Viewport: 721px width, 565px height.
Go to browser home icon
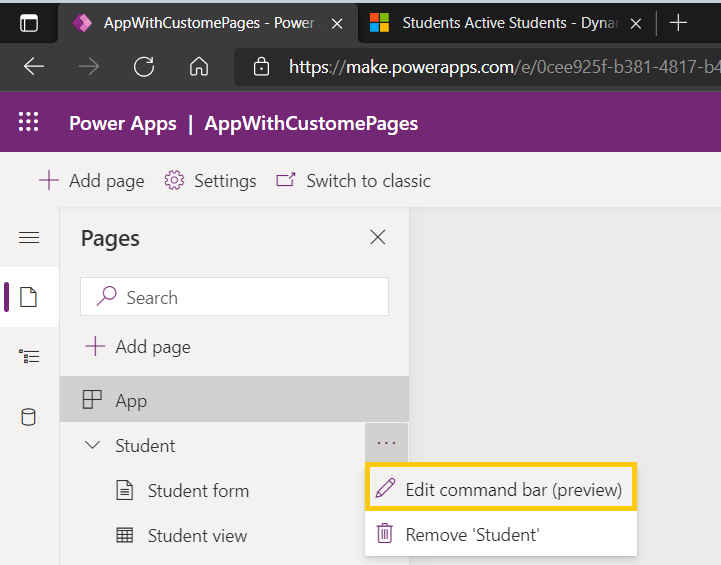(199, 67)
